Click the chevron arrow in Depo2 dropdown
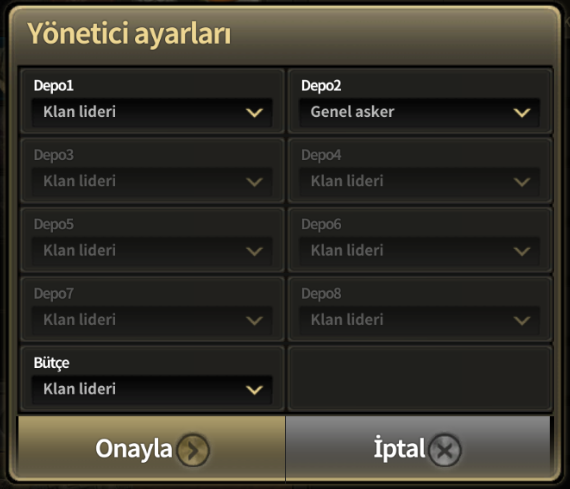Image resolution: width=570 pixels, height=489 pixels. click(x=522, y=113)
